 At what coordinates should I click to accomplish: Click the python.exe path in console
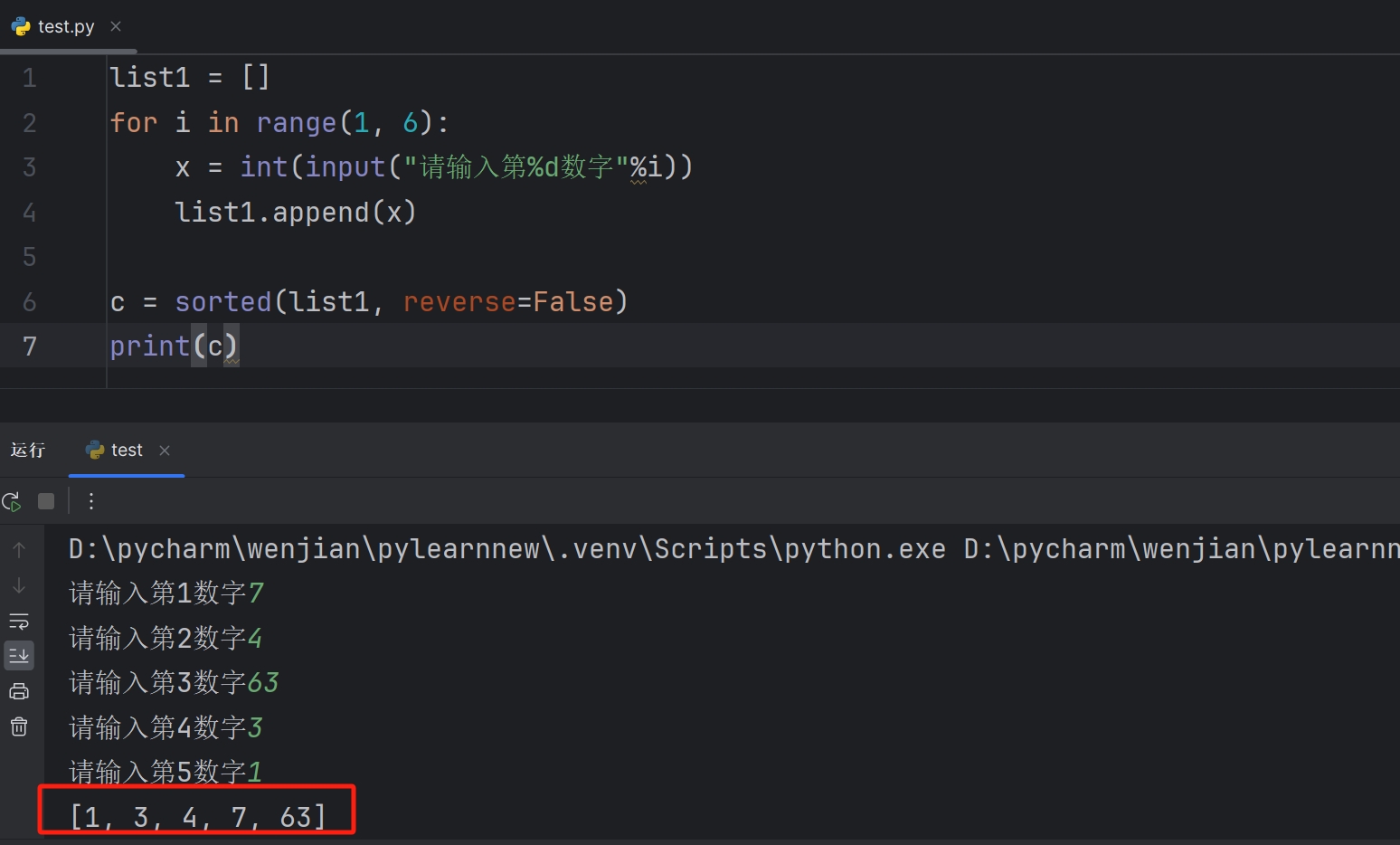pyautogui.click(x=506, y=549)
